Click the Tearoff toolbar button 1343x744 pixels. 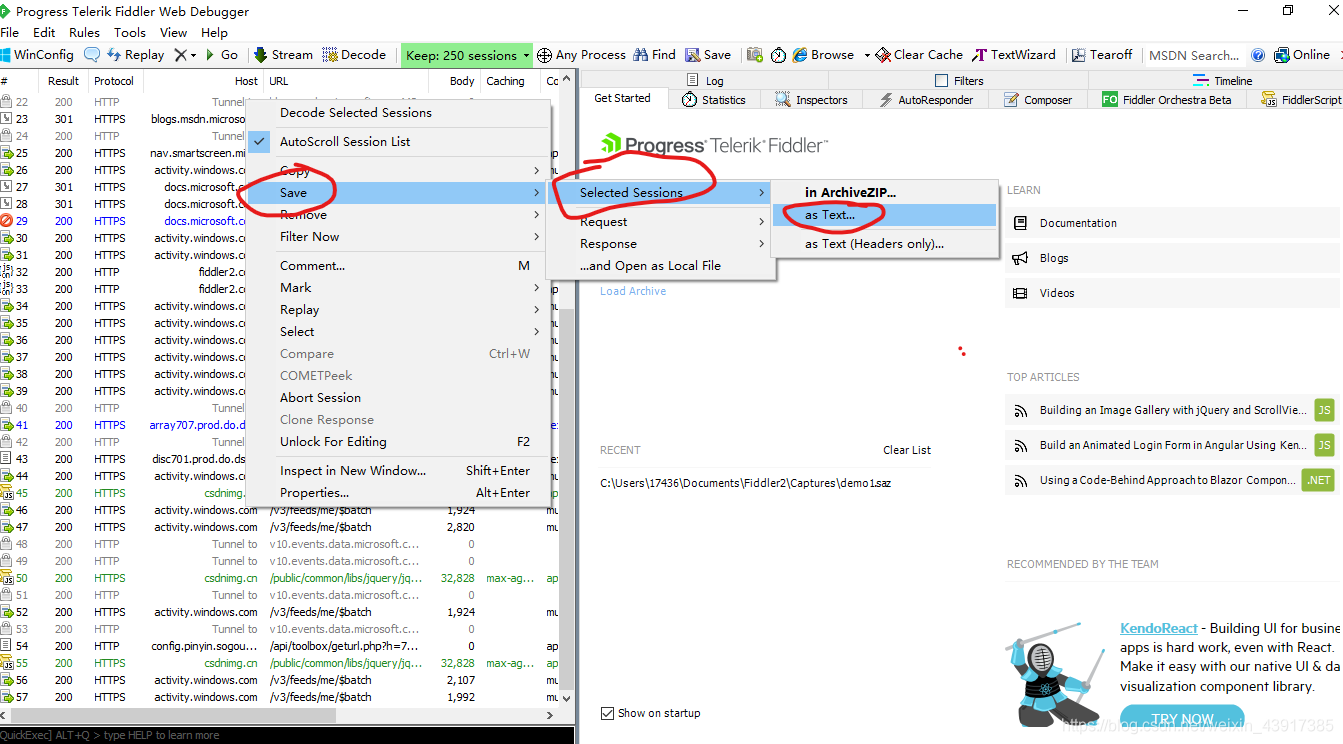point(1102,55)
